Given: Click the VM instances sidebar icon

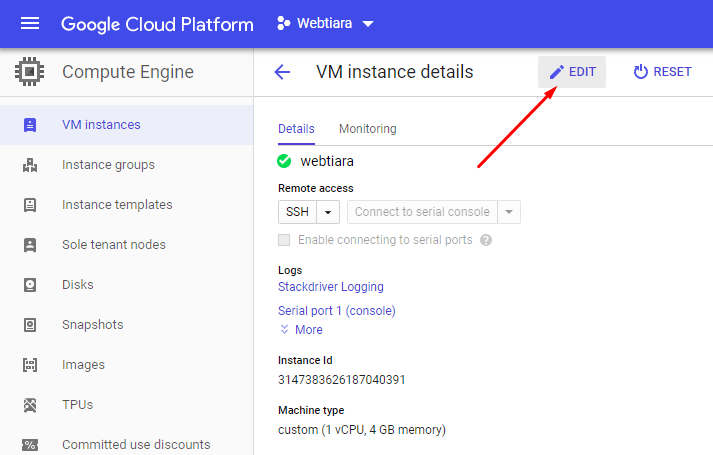Looking at the screenshot, I should (x=30, y=125).
